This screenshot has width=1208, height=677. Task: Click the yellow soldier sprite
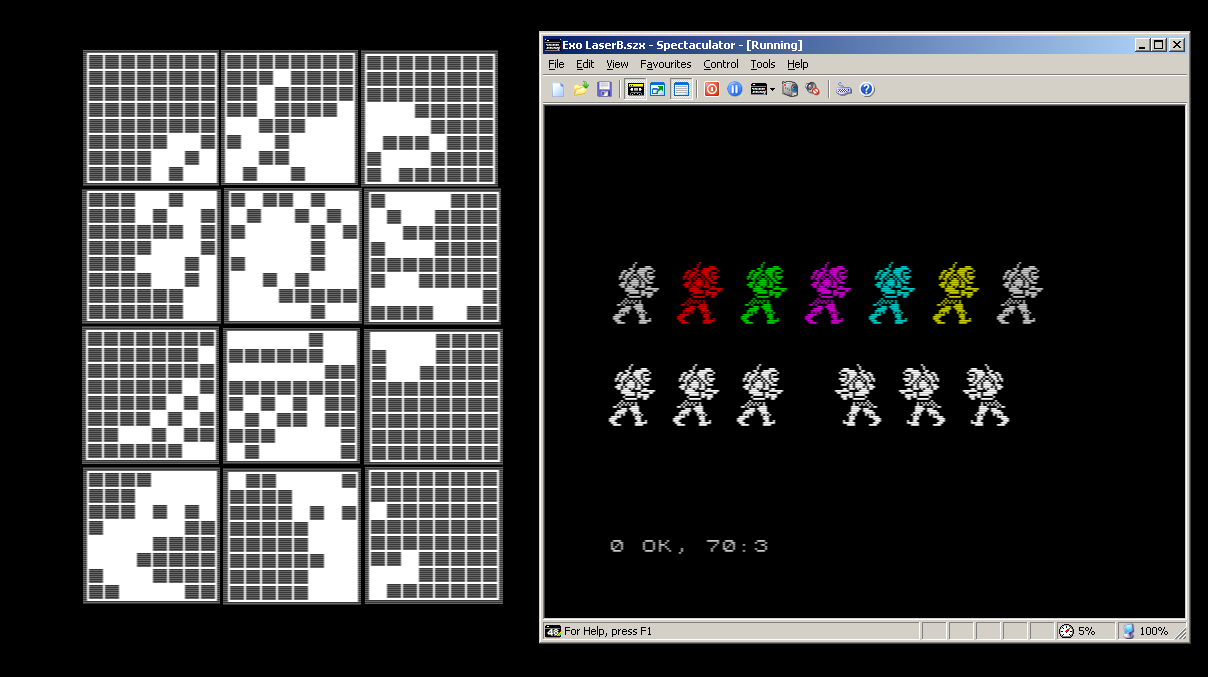click(955, 294)
